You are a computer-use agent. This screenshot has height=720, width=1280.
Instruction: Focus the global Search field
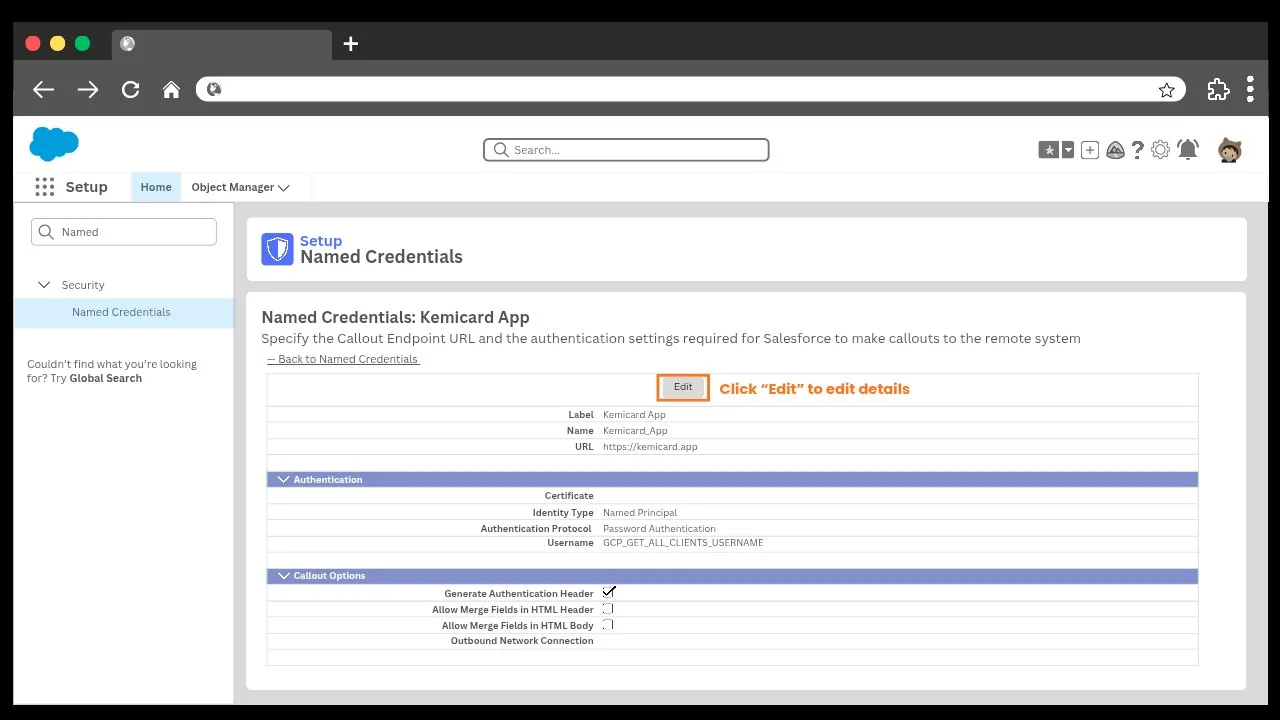pyautogui.click(x=626, y=150)
